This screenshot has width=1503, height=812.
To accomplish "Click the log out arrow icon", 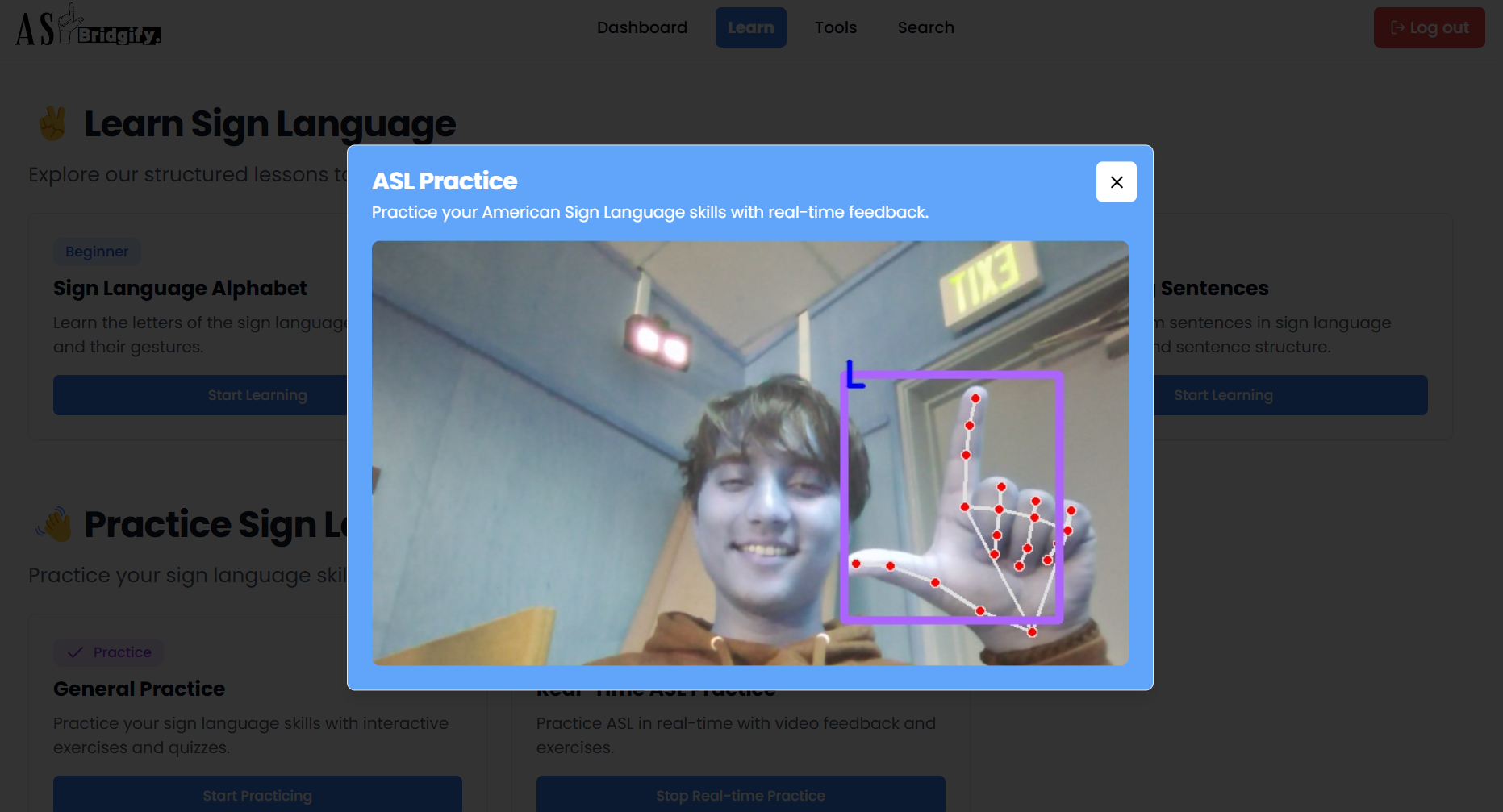I will [x=1397, y=27].
